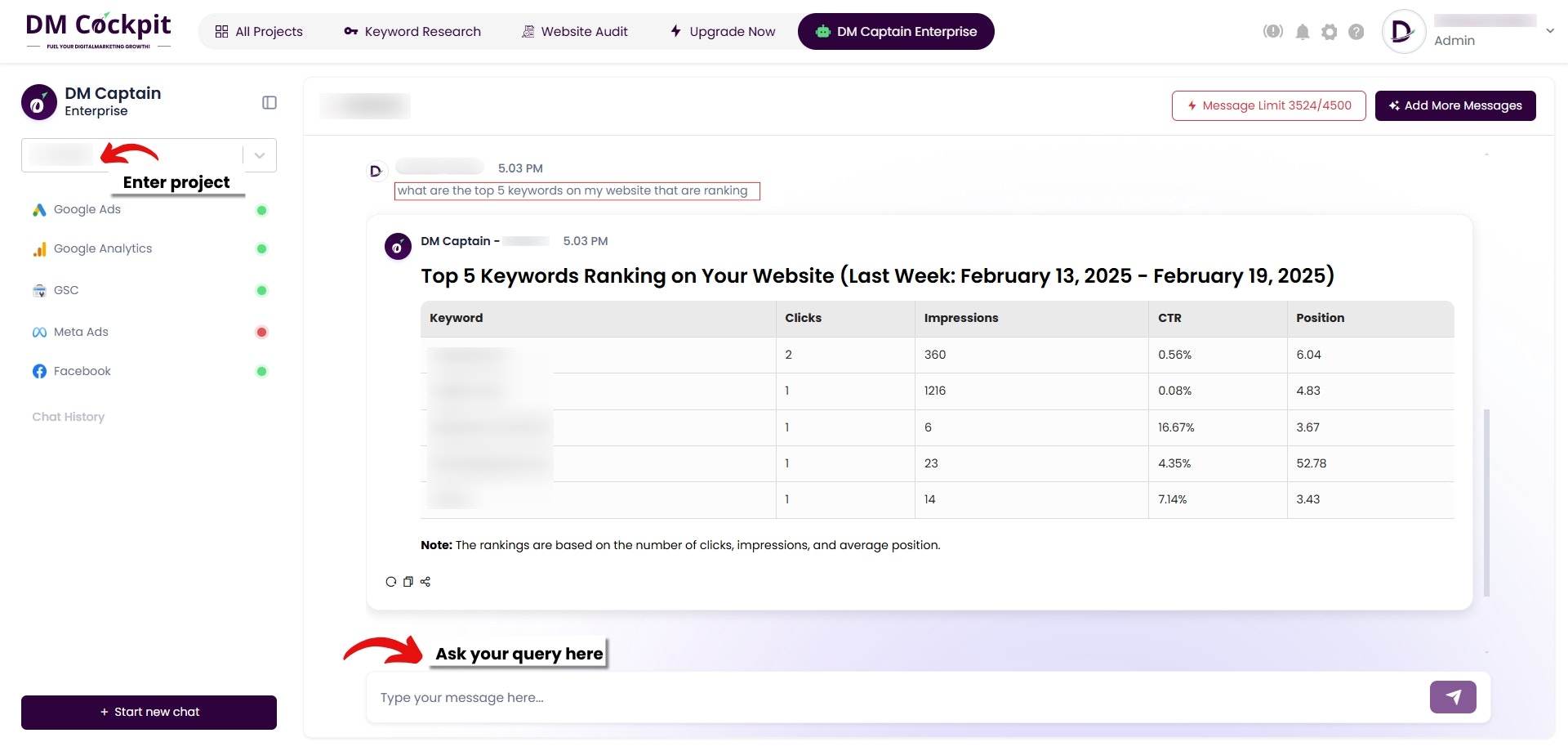Click the DM Cockpit logo

(x=99, y=31)
